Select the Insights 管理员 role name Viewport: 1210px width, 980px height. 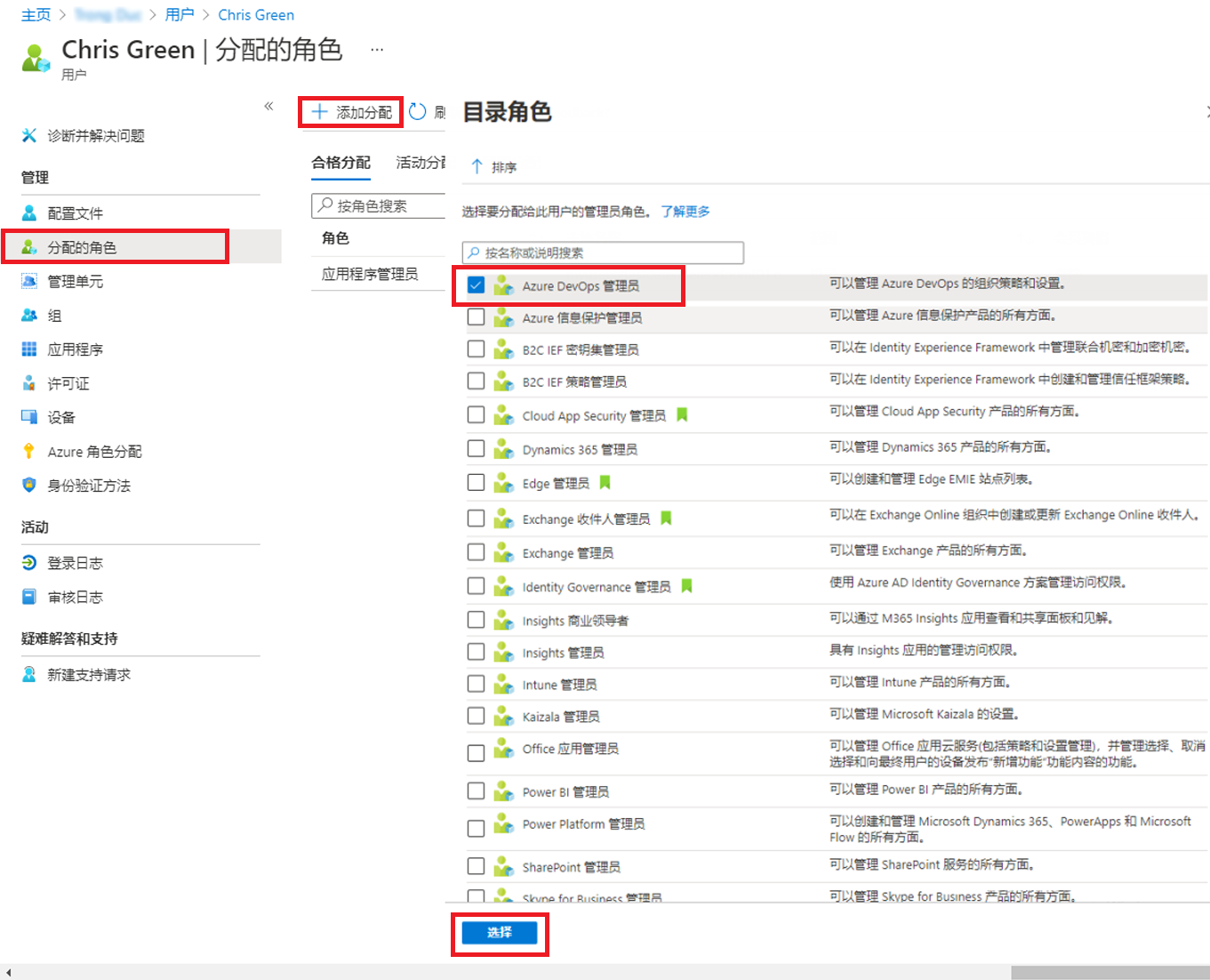pyautogui.click(x=564, y=653)
